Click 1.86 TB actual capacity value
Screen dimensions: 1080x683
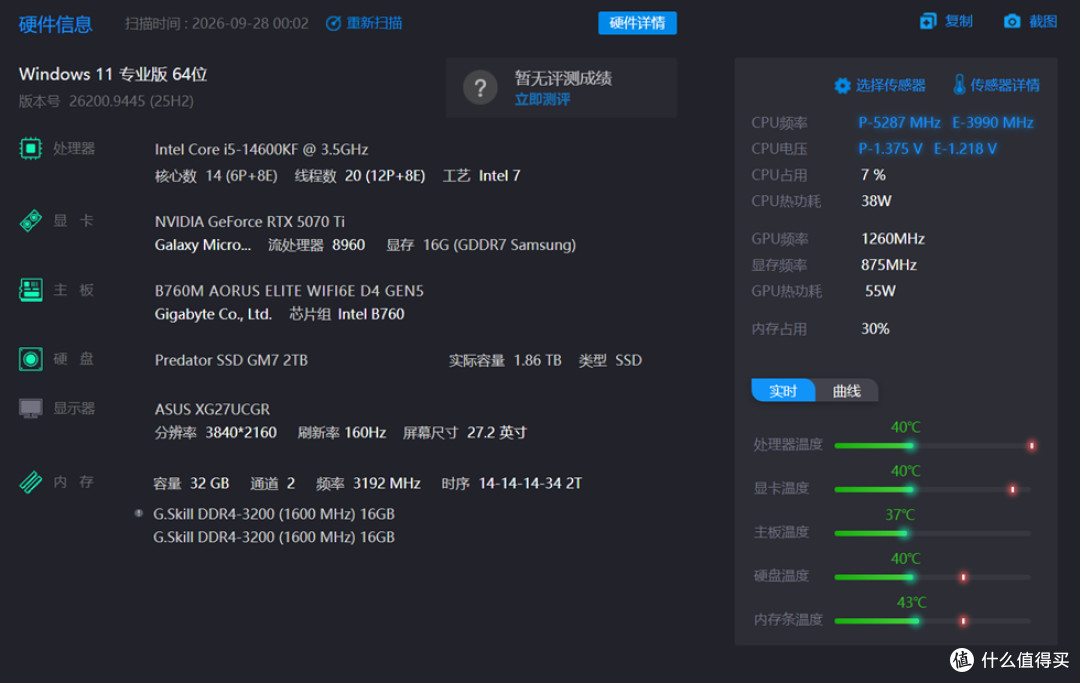pyautogui.click(x=537, y=360)
